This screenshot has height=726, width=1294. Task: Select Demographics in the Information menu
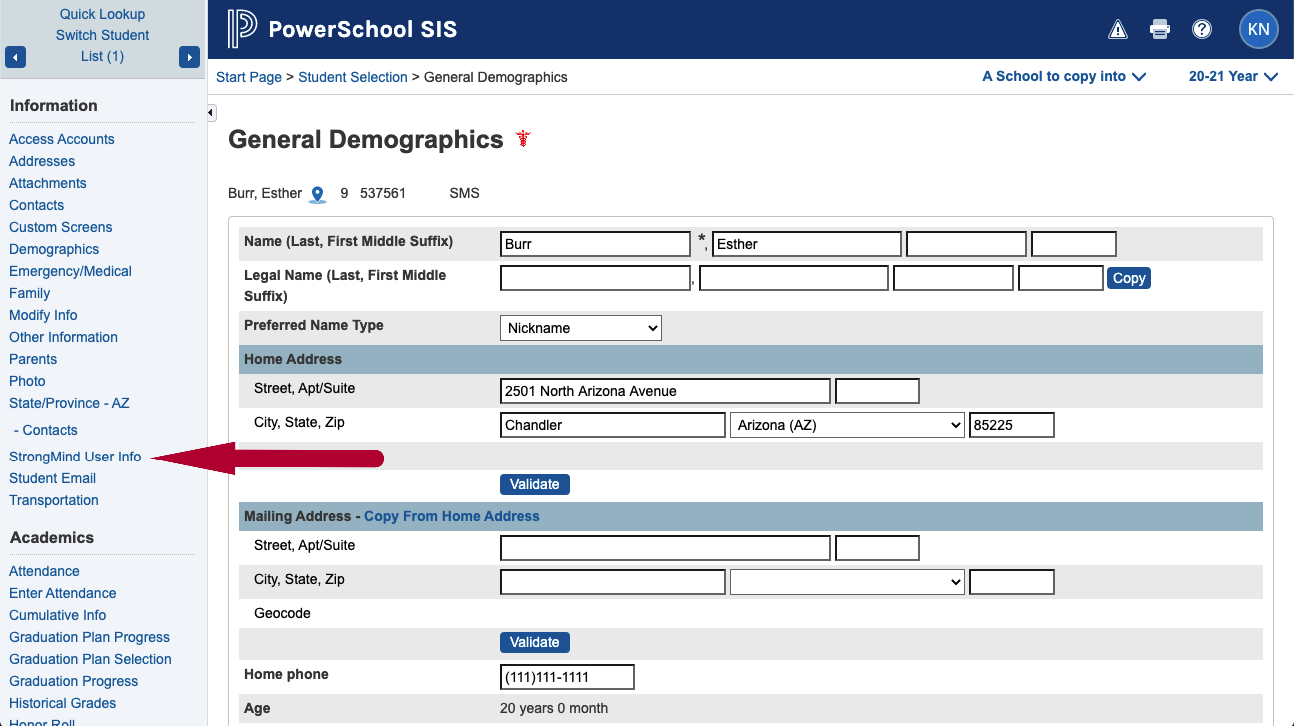tap(54, 249)
